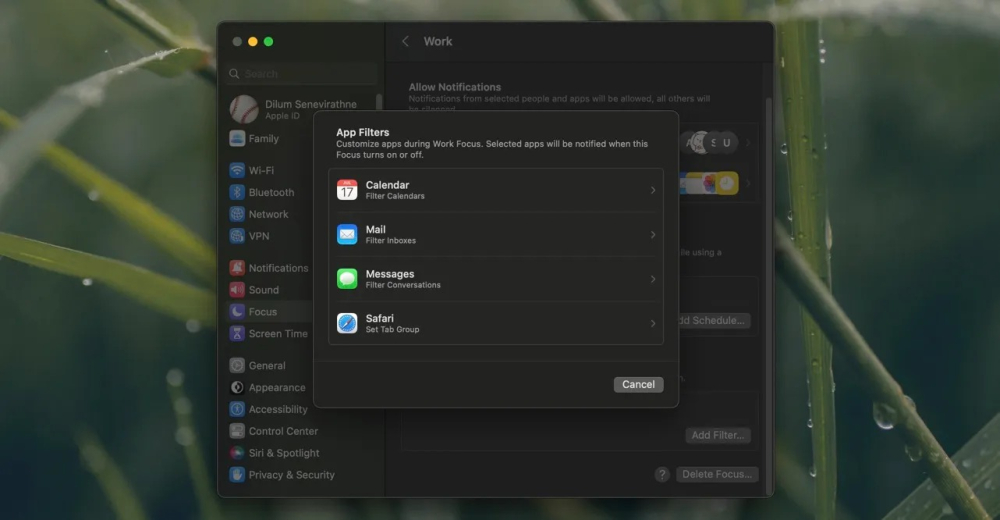
Task: Go back from the Work focus page
Action: tap(405, 41)
